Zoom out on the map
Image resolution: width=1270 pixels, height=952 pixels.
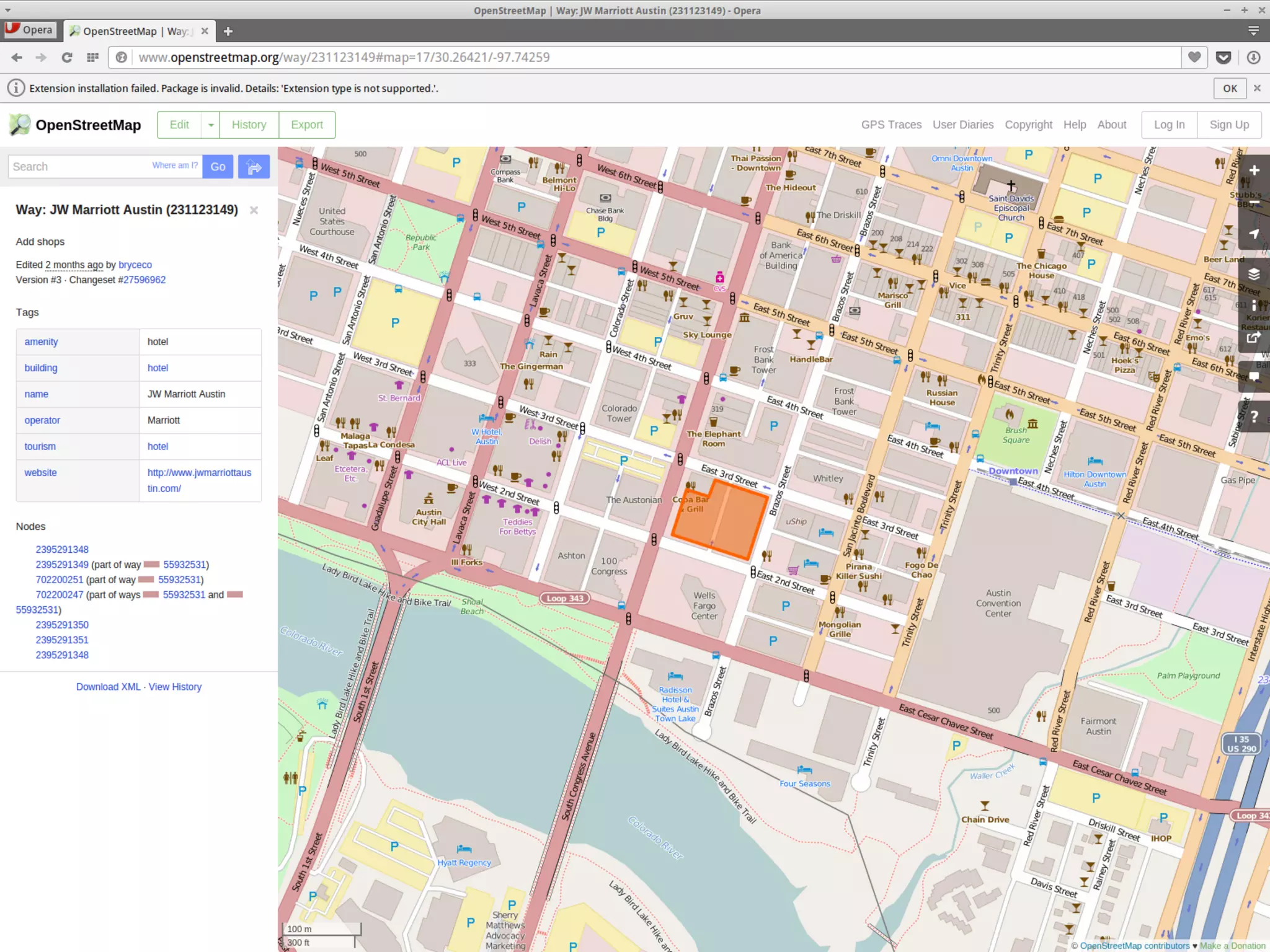click(1253, 203)
